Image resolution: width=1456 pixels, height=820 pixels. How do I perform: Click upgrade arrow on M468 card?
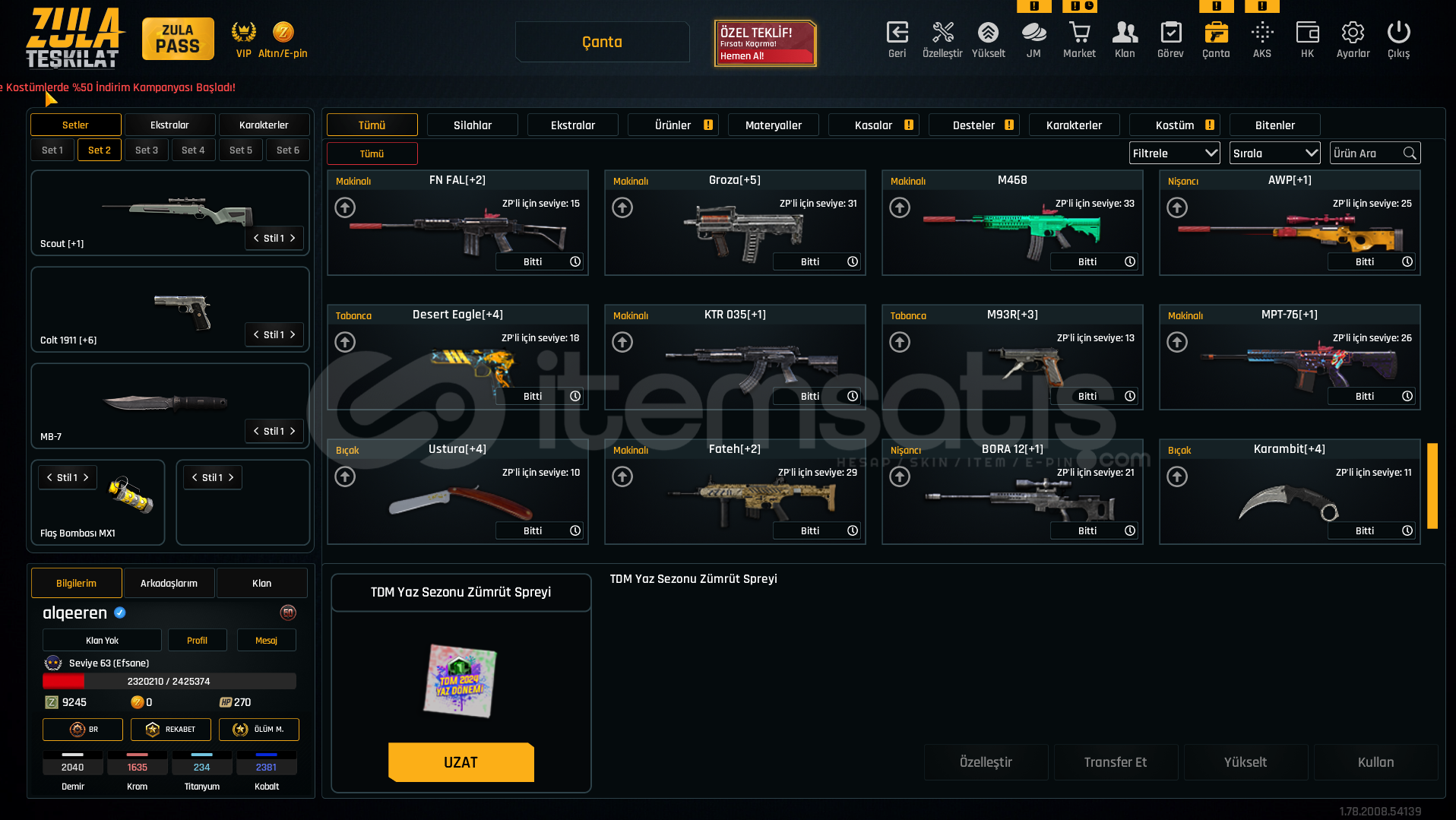pos(900,207)
